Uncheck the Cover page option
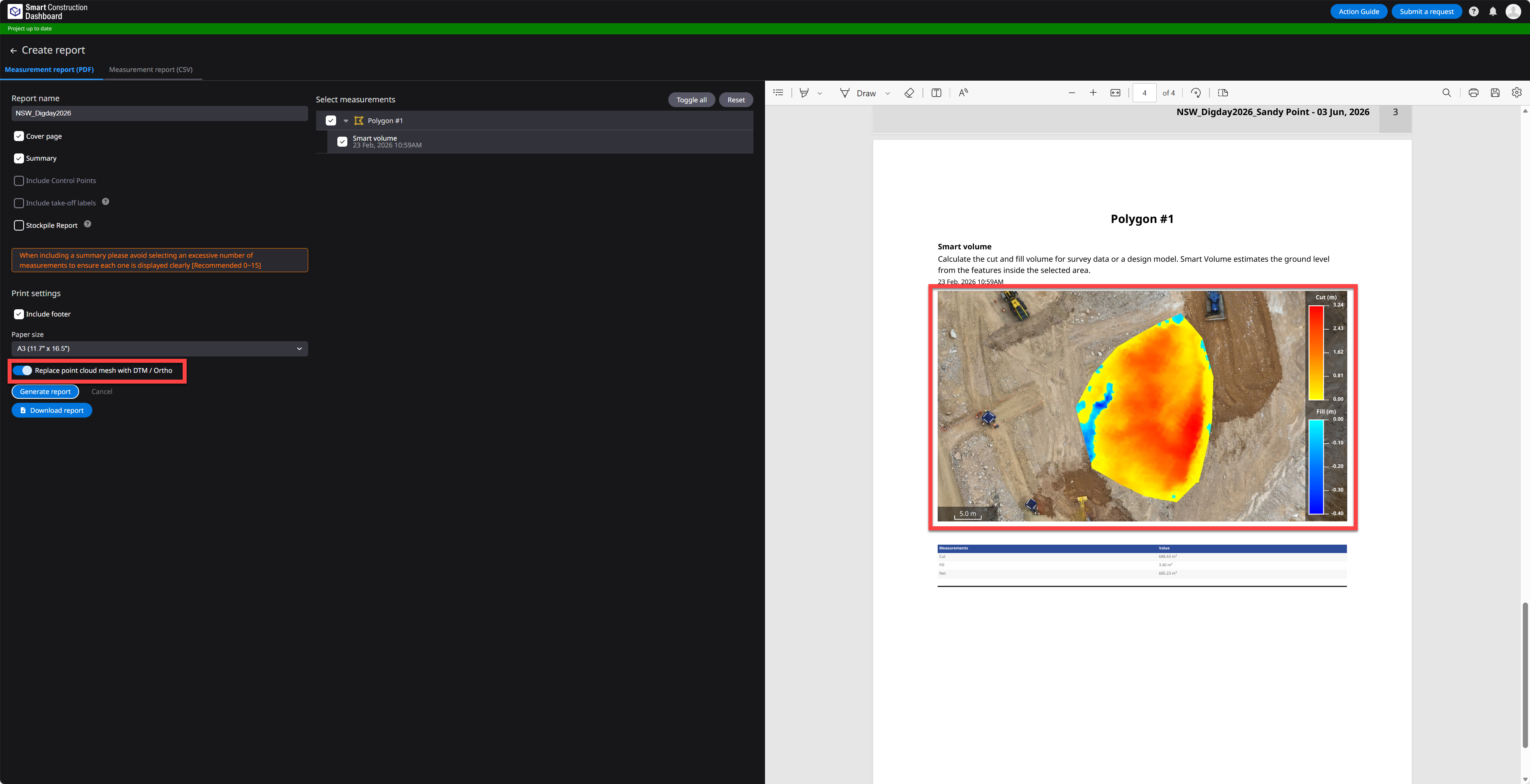The height and width of the screenshot is (784, 1530). tap(19, 136)
